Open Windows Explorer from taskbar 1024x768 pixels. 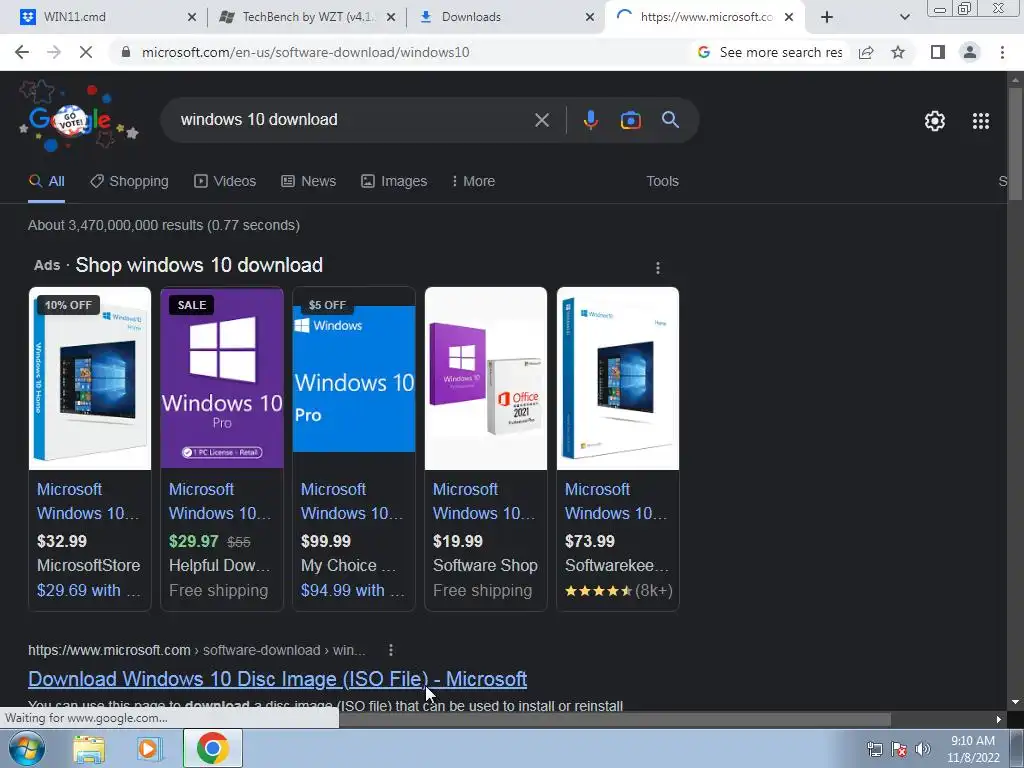tap(89, 748)
